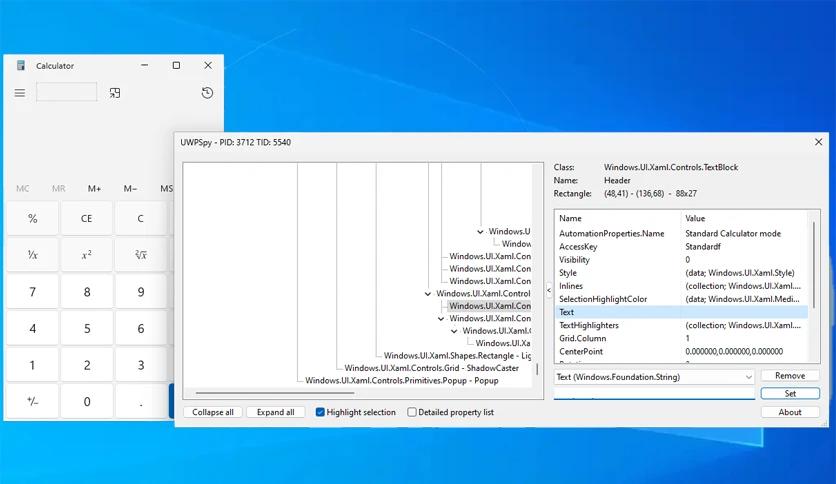Click digit 2 in Calculator
836x484 pixels.
coord(86,365)
